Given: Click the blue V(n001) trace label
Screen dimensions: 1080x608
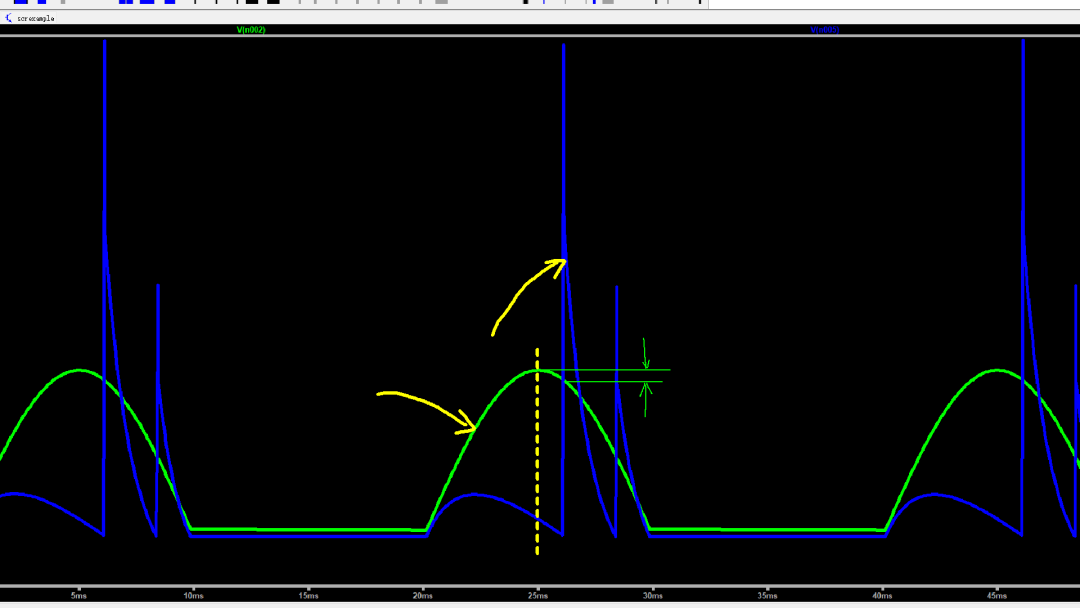Looking at the screenshot, I should (825, 30).
